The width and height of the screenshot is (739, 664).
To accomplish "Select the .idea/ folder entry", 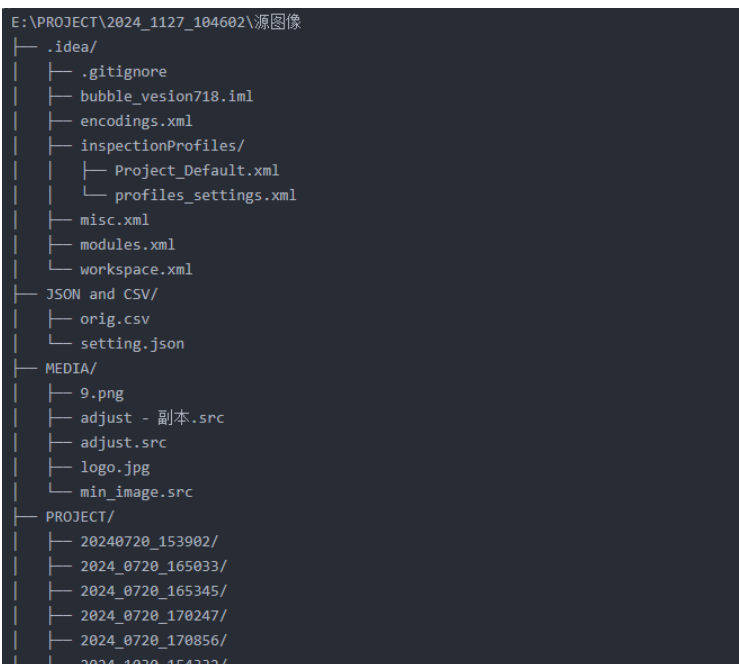I will pos(72,47).
